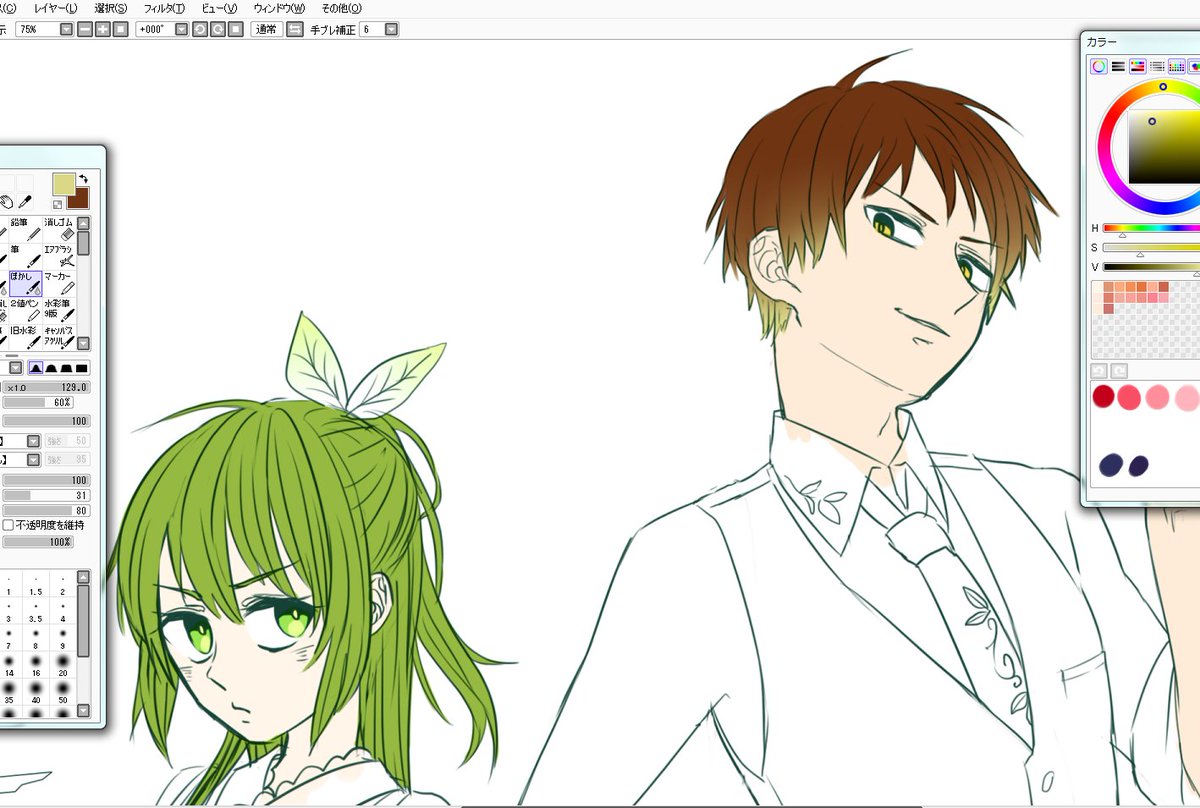Open the フィルタ(T) menu

point(164,8)
